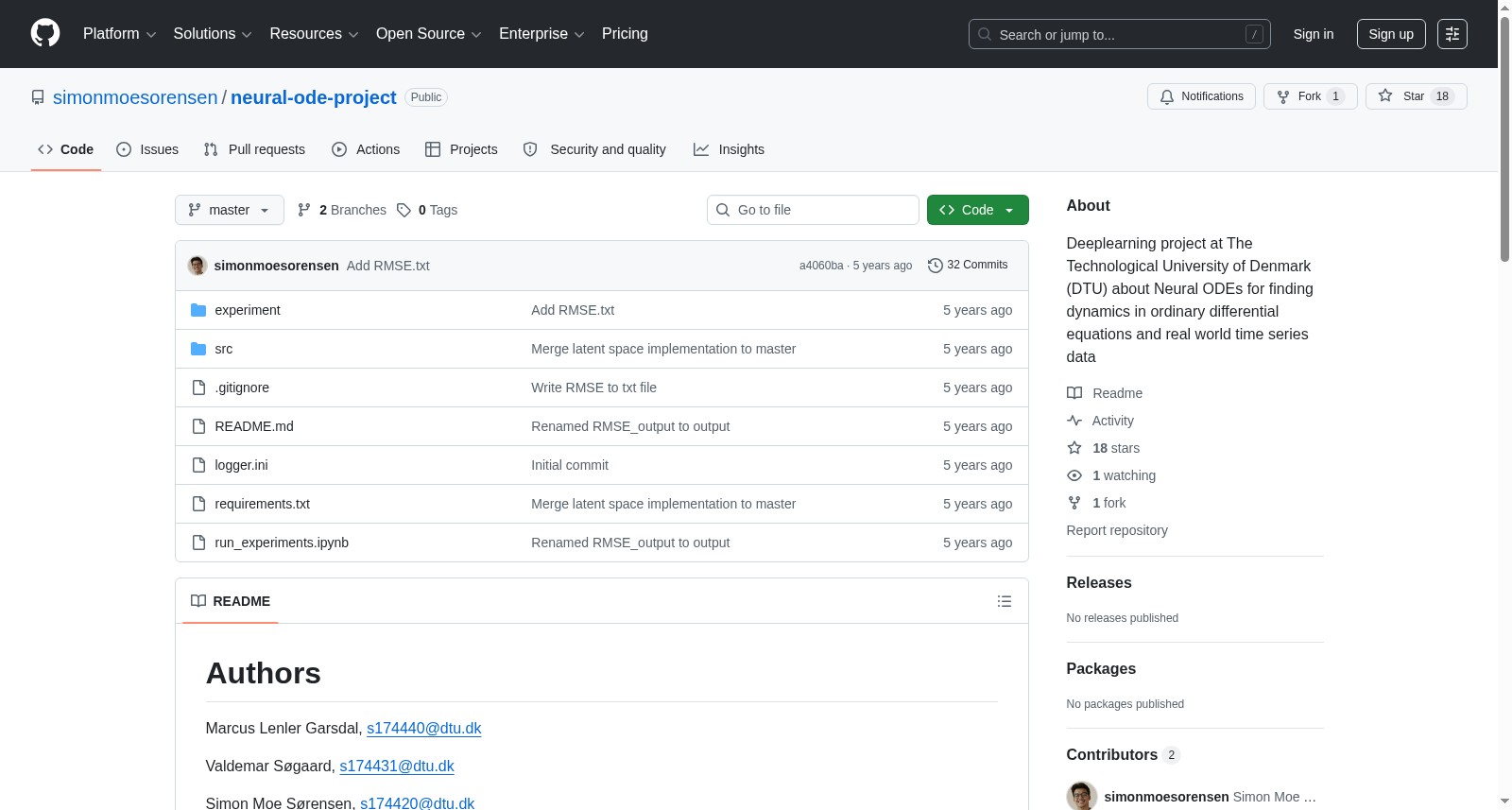Click the fork icon on the Fork button
This screenshot has height=810, width=1512.
[x=1283, y=96]
